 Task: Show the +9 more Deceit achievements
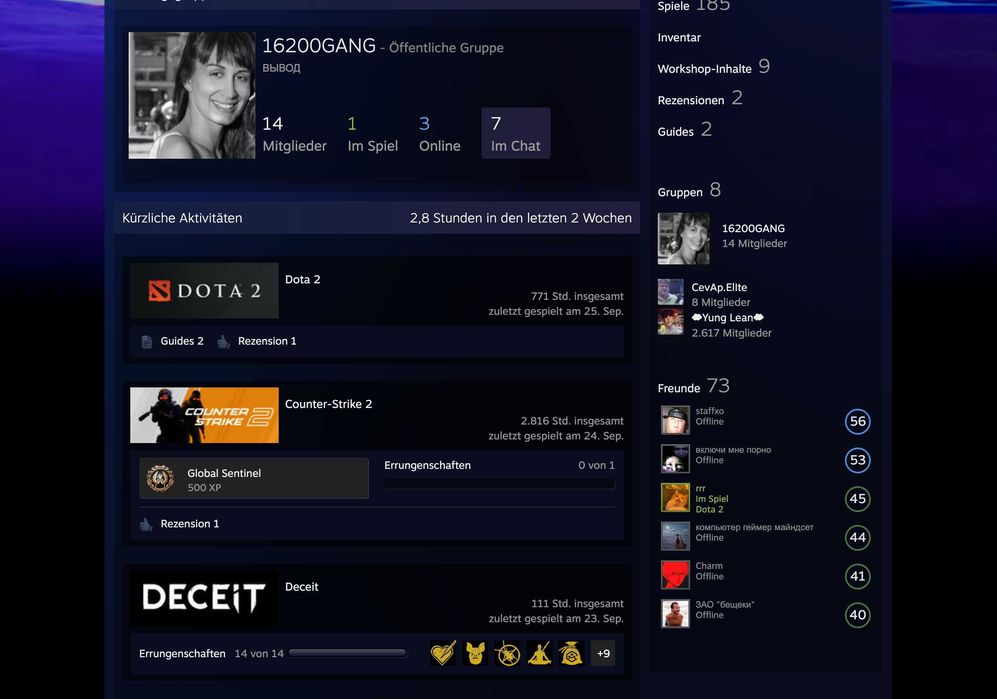(x=603, y=653)
